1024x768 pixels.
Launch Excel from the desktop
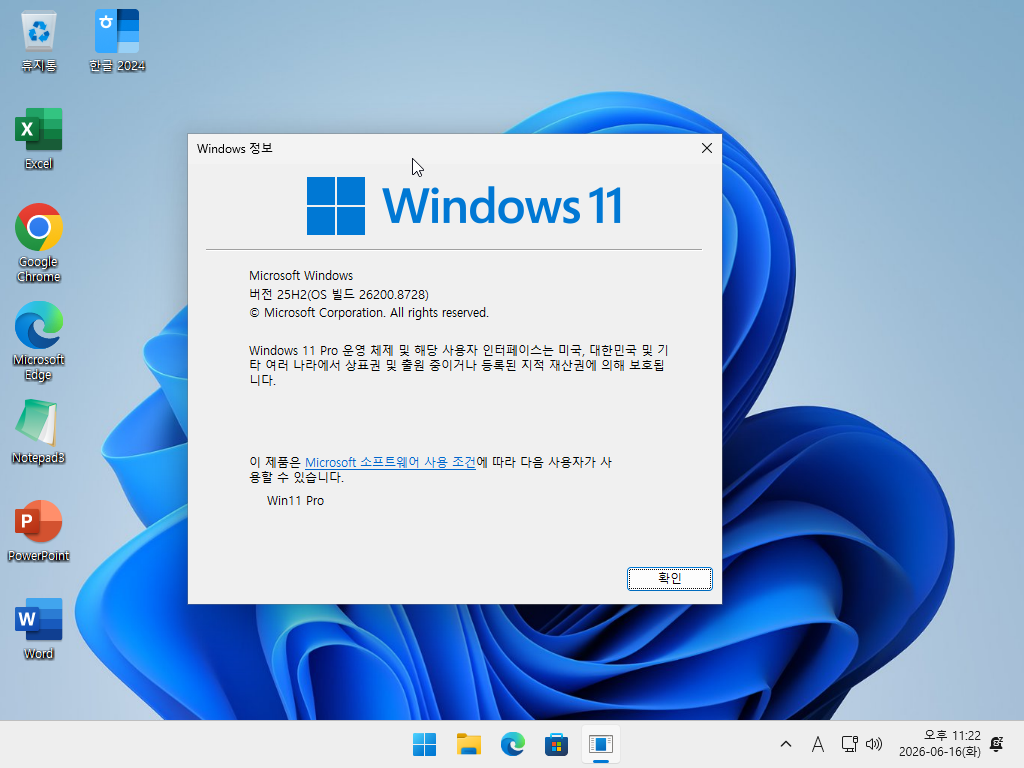click(x=39, y=138)
